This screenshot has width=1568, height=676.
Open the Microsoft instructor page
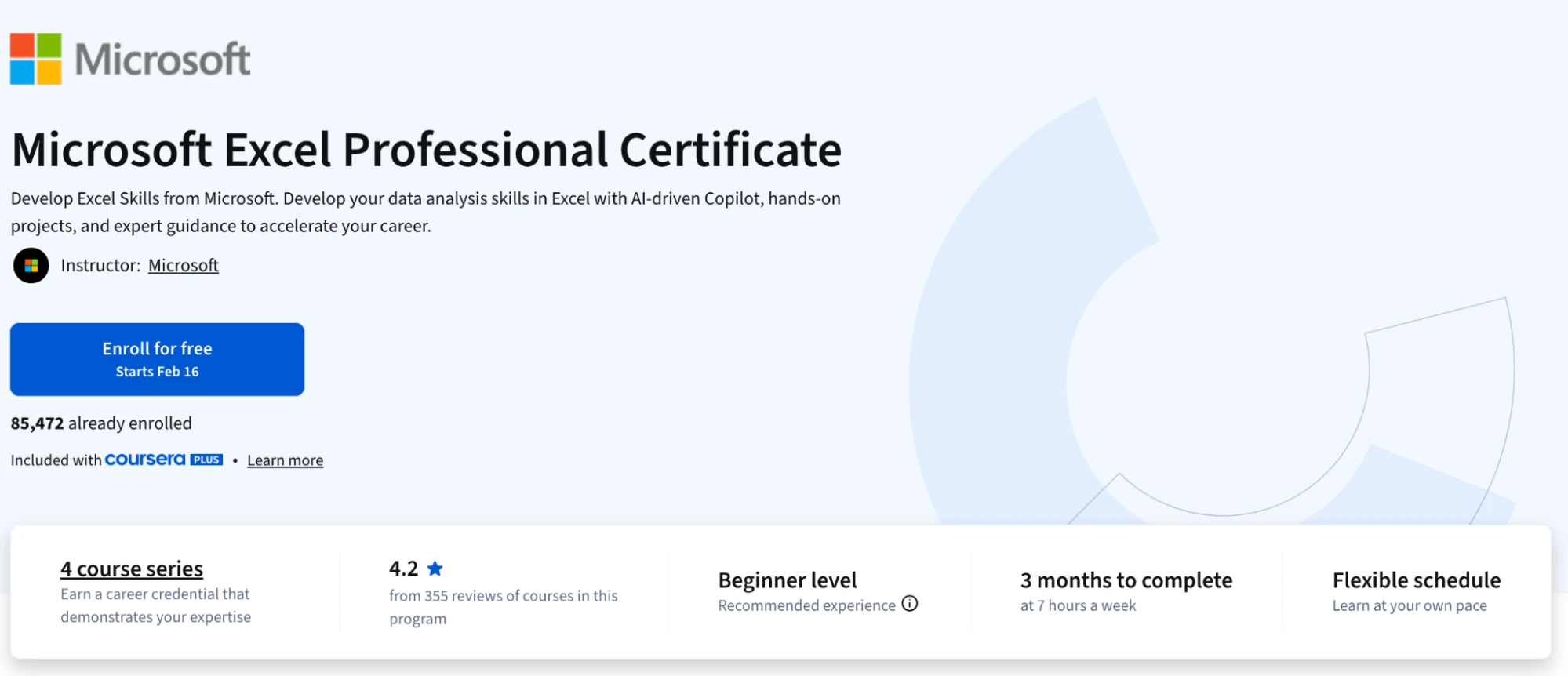click(183, 265)
